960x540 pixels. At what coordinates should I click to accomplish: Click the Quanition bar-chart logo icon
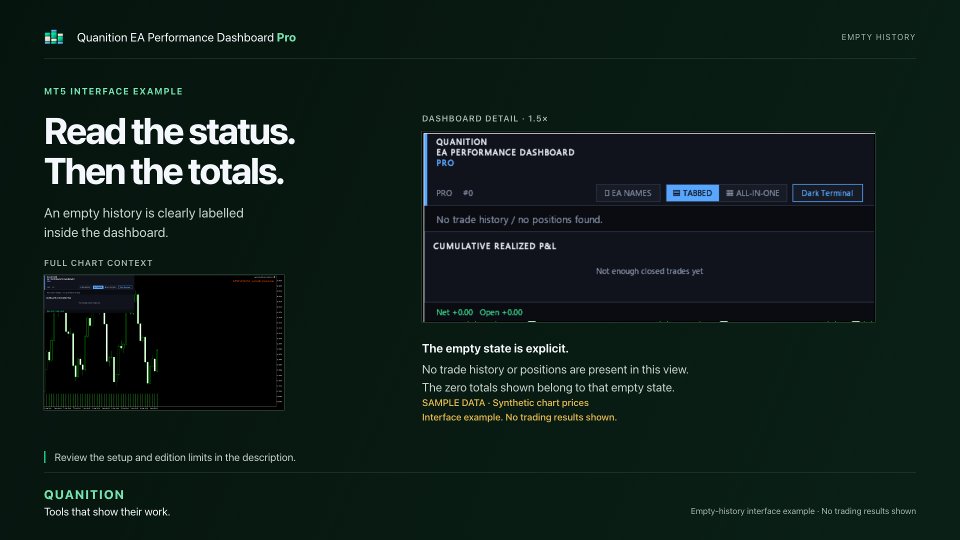pyautogui.click(x=54, y=37)
